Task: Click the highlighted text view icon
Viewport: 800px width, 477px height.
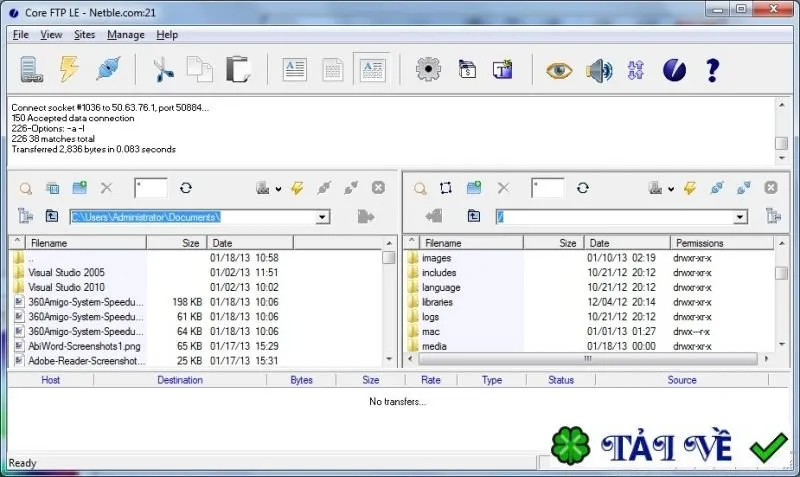Action: point(372,69)
